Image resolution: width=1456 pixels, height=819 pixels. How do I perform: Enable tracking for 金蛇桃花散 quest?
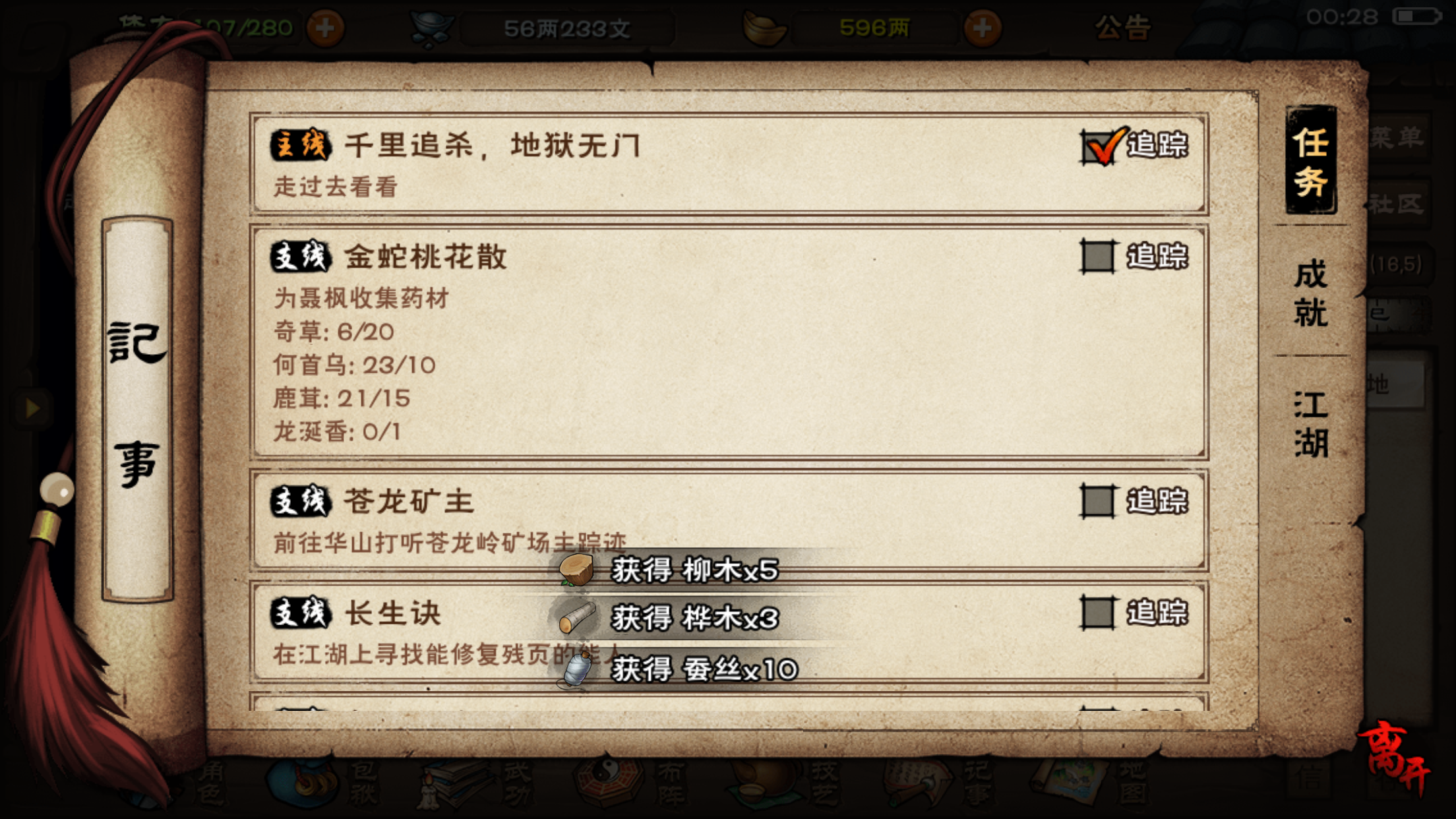tap(1097, 256)
